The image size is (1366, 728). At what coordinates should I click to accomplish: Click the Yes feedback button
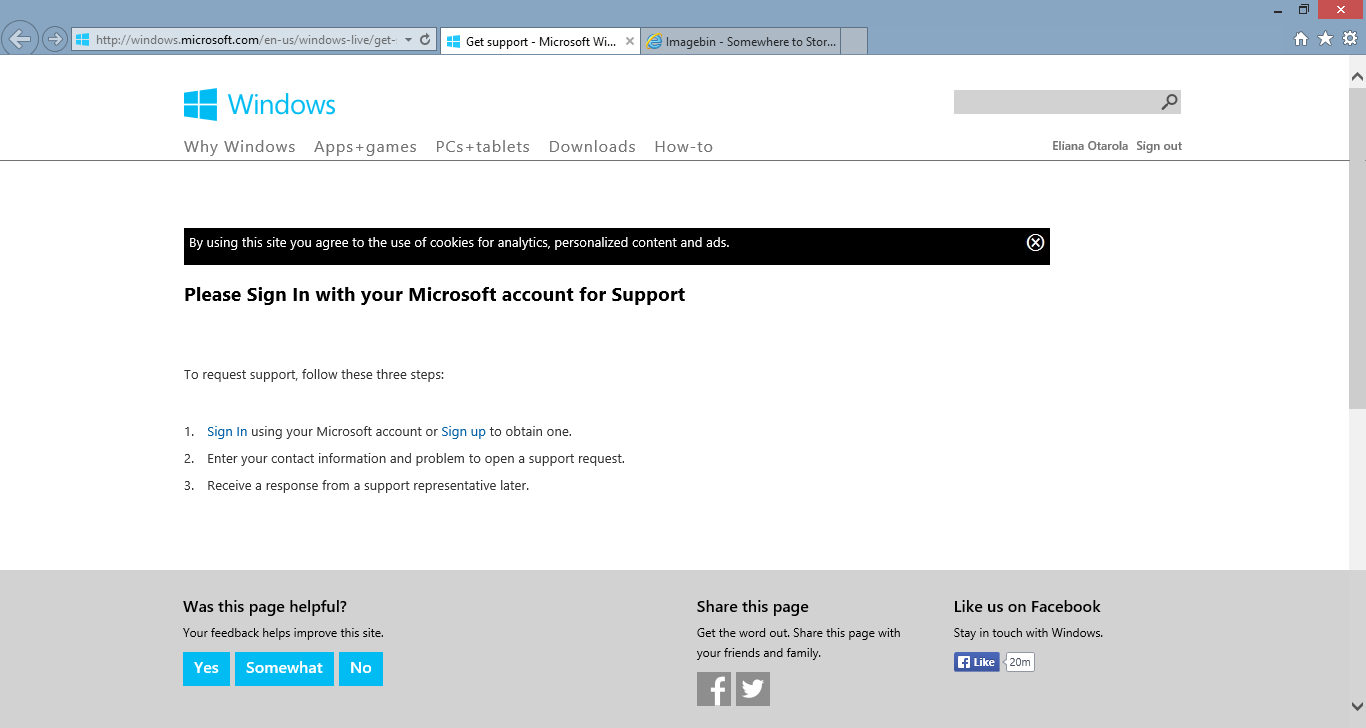tap(206, 668)
